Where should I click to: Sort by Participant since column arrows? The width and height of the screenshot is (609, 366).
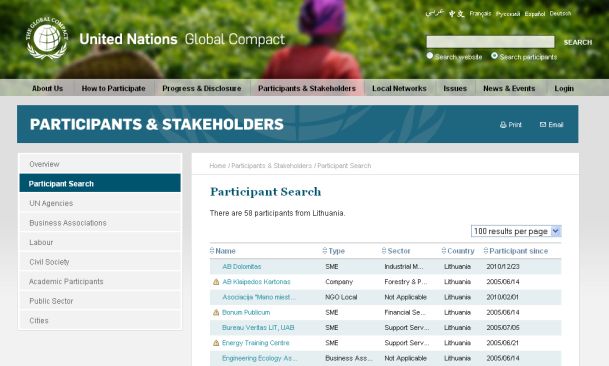pos(485,251)
